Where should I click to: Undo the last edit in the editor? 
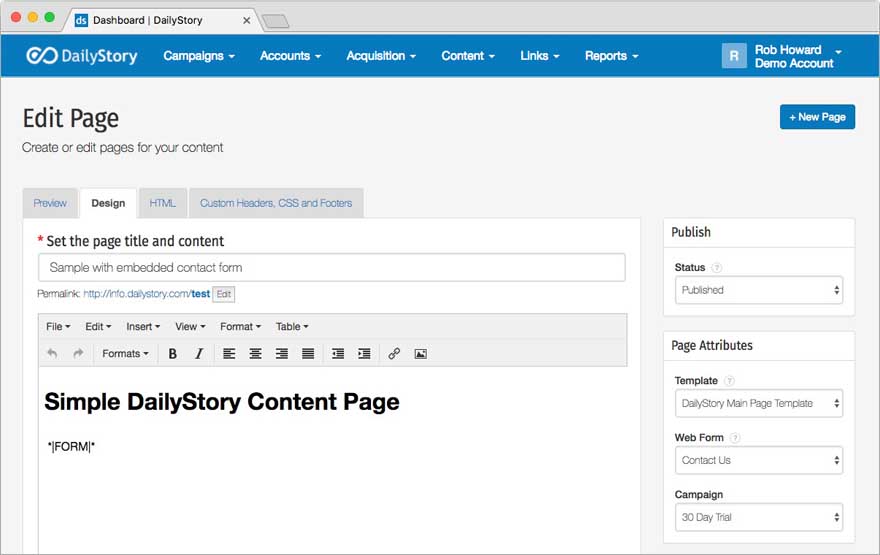click(52, 354)
